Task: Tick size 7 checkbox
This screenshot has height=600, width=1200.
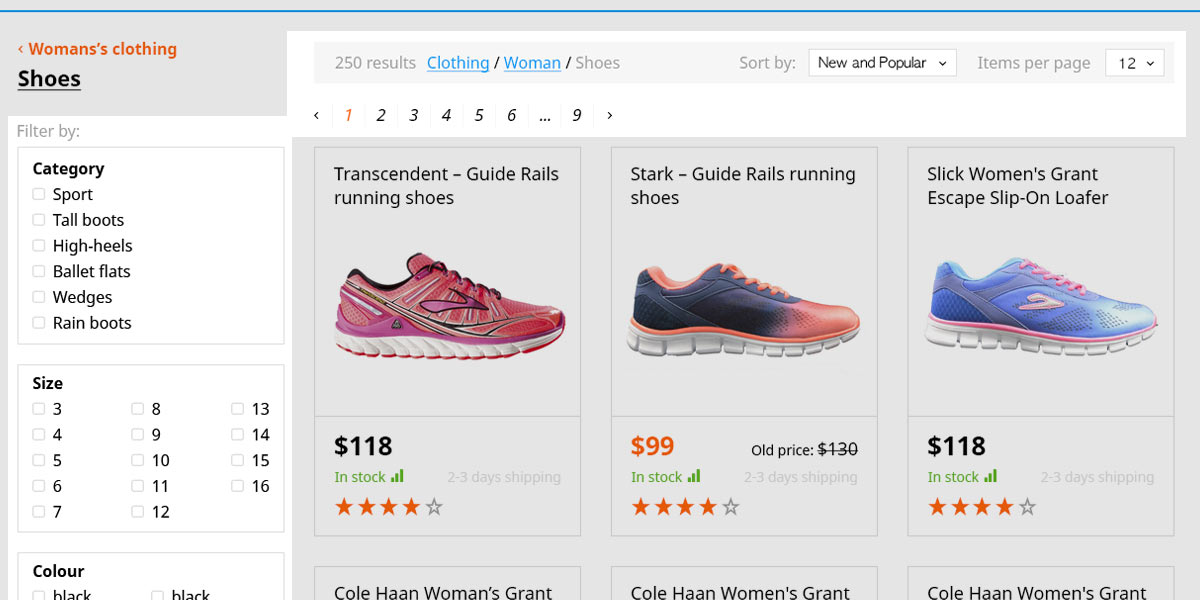Action: pos(39,512)
